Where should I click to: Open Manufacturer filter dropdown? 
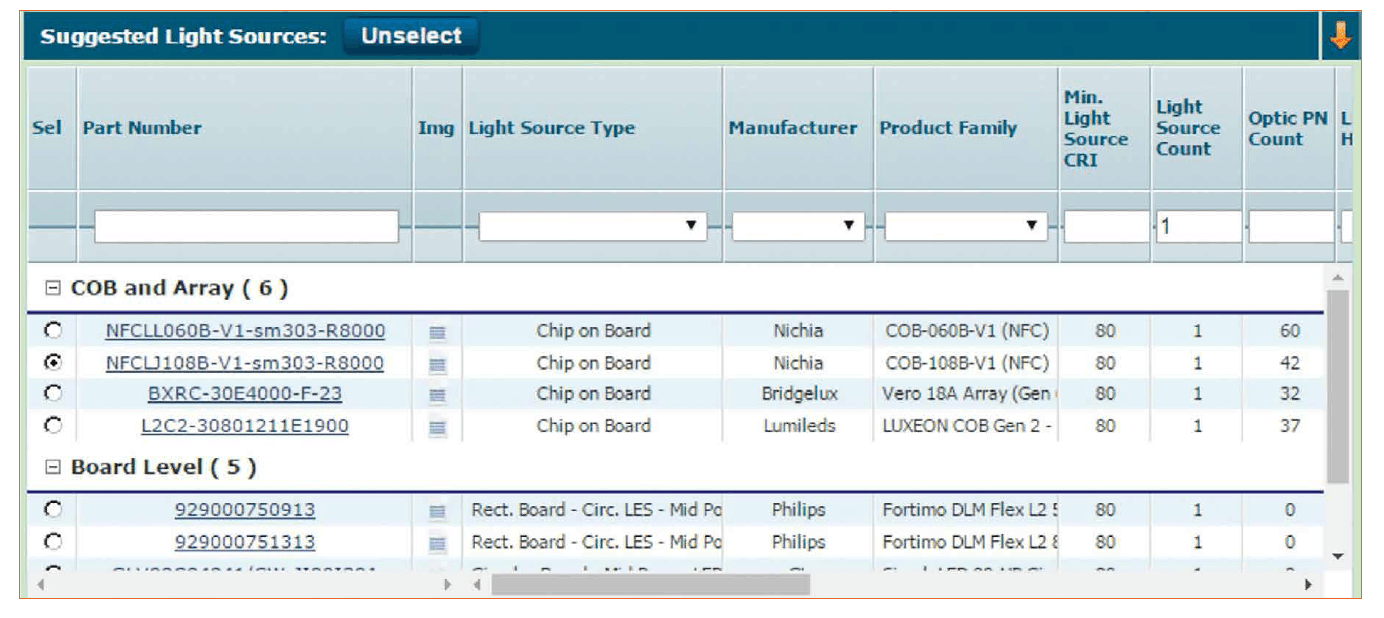coord(798,226)
